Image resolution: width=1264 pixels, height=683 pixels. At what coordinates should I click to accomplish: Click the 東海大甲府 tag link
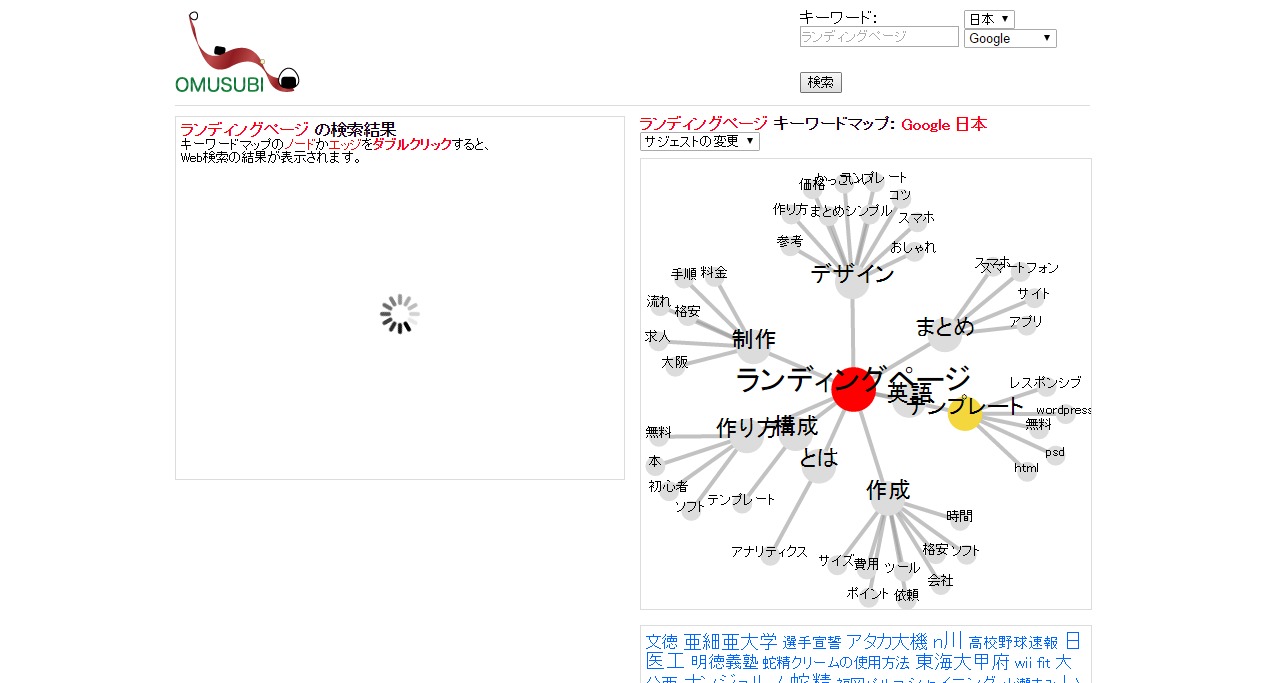pos(962,662)
